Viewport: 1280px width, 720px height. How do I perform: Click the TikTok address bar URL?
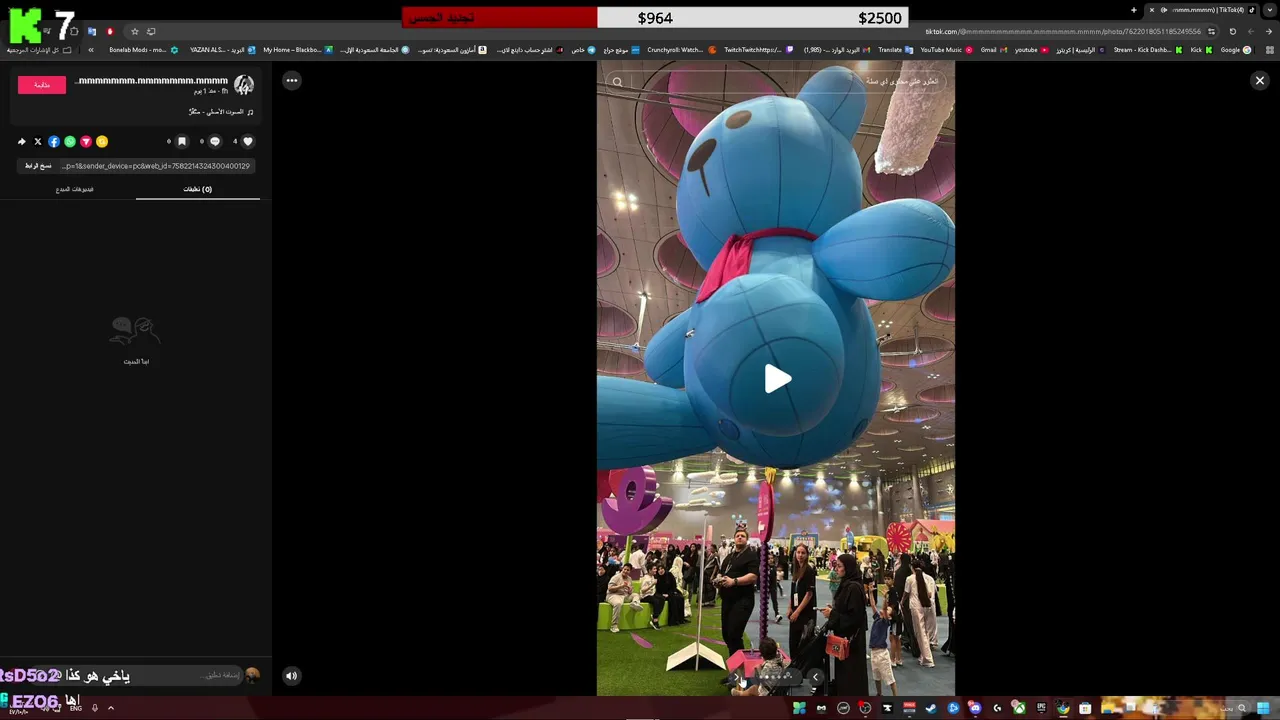[1063, 31]
